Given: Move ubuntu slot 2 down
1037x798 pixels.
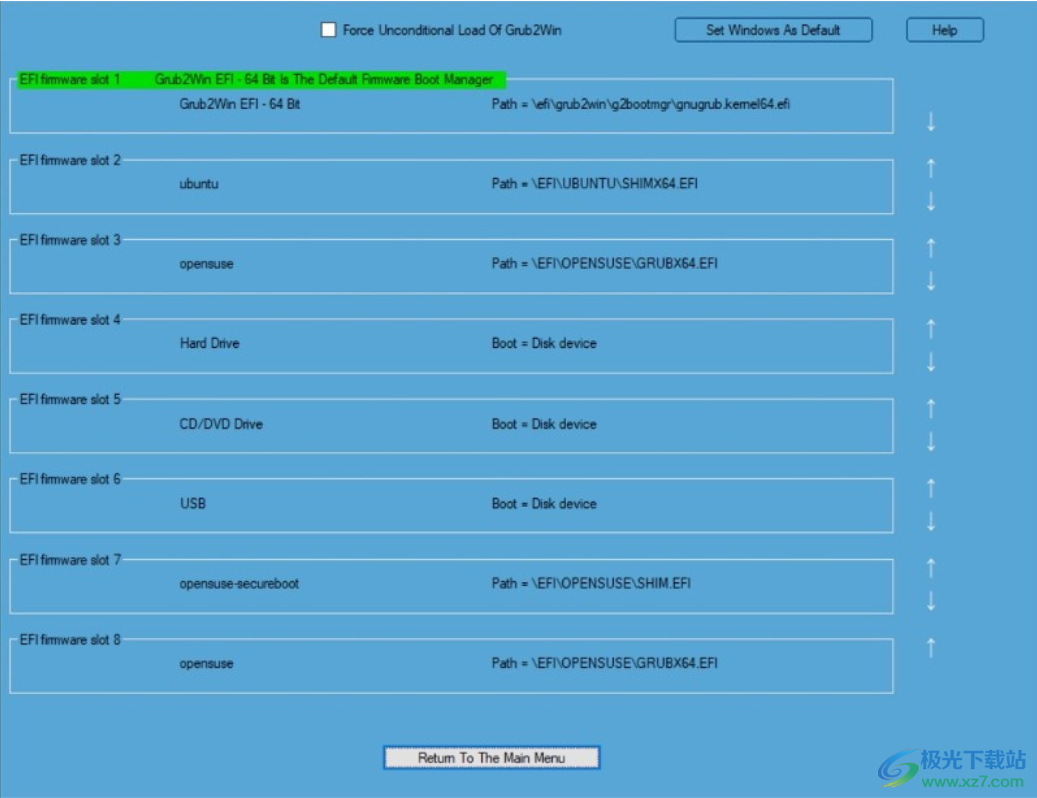Looking at the screenshot, I should coord(931,201).
